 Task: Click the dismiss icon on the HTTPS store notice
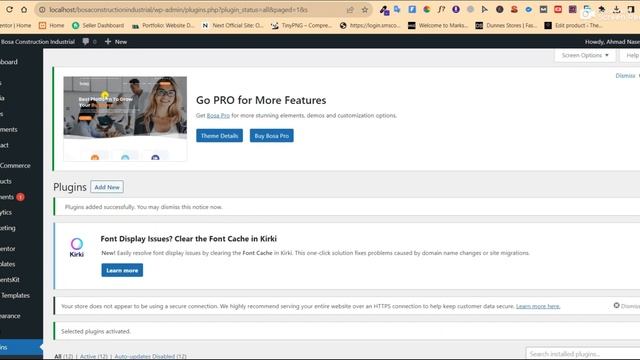pyautogui.click(x=616, y=305)
